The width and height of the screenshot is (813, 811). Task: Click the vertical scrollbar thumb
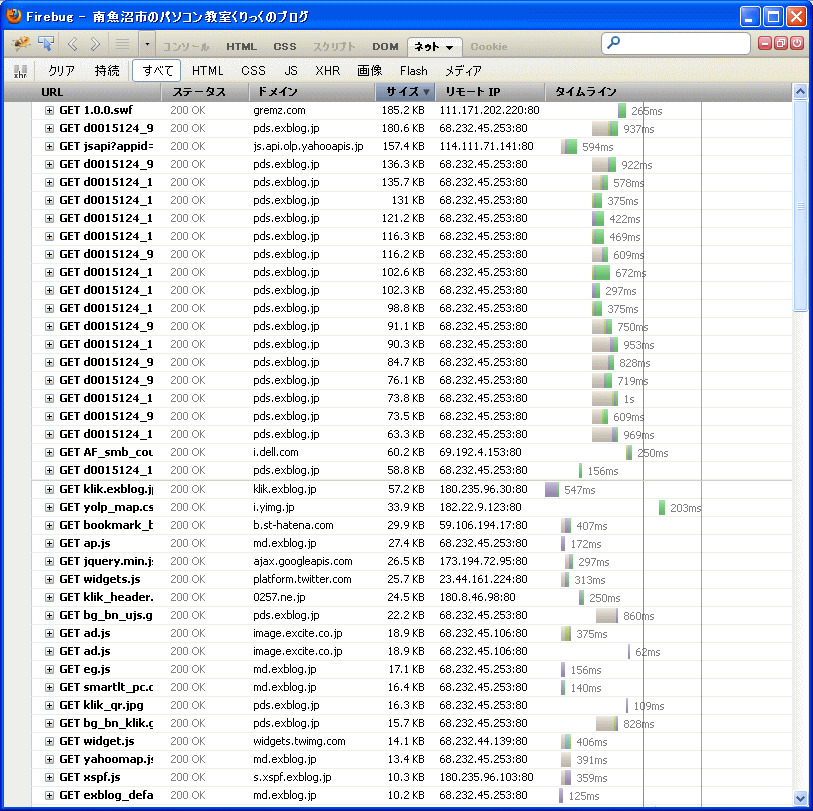800,206
